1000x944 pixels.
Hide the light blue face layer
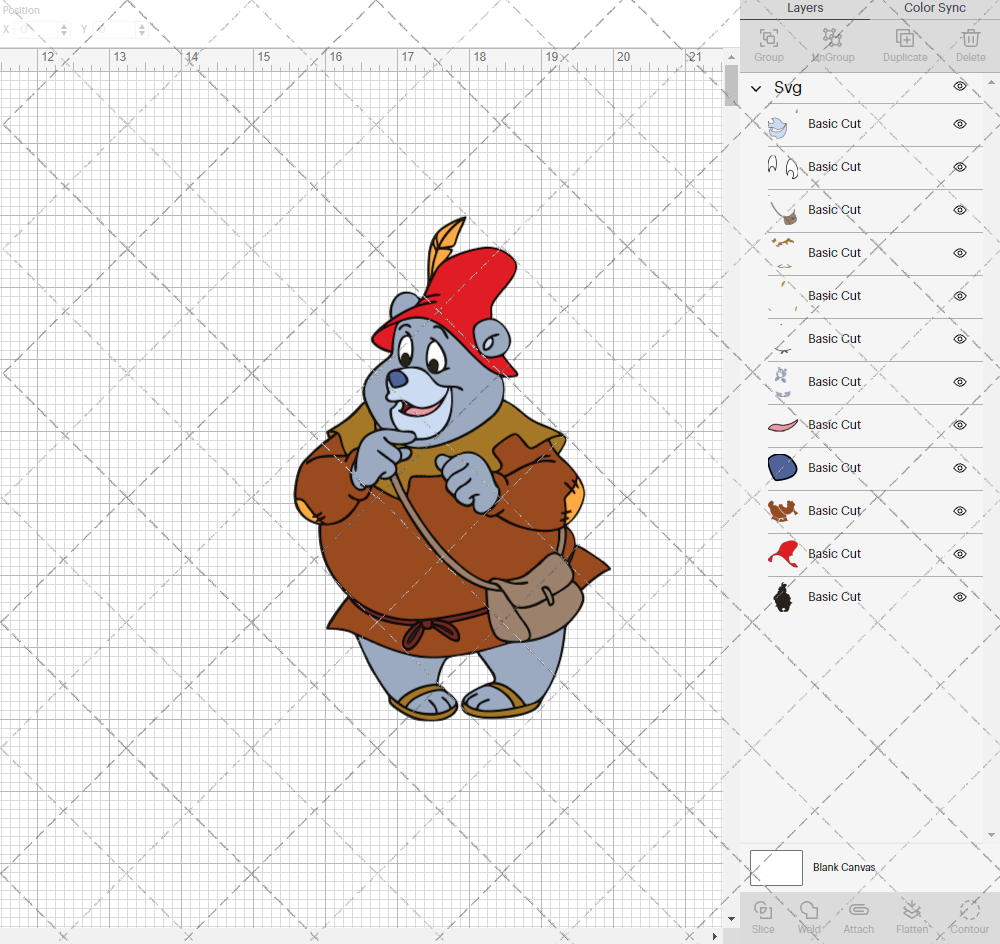[960, 124]
